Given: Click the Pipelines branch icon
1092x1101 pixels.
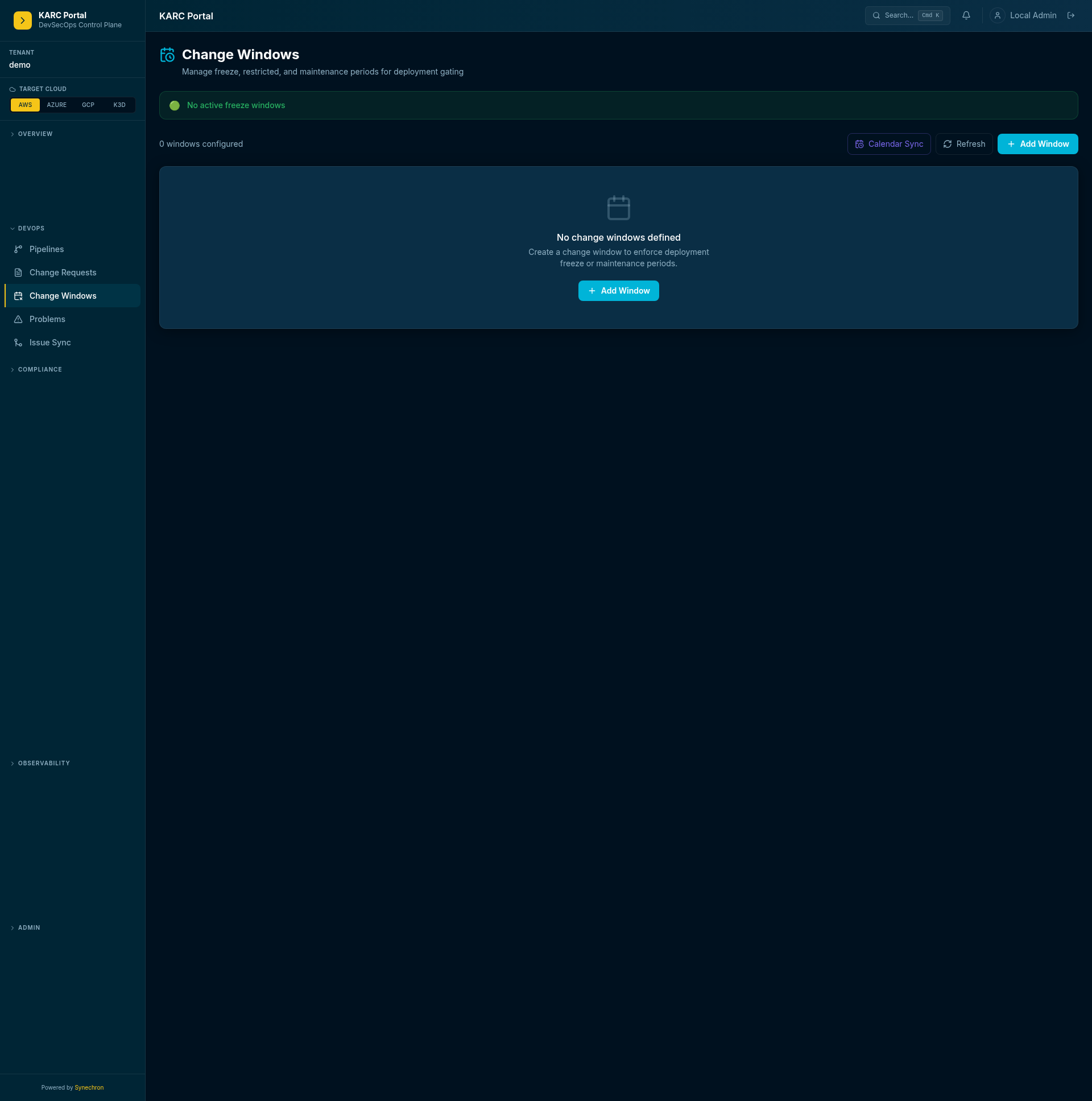Looking at the screenshot, I should [18, 249].
